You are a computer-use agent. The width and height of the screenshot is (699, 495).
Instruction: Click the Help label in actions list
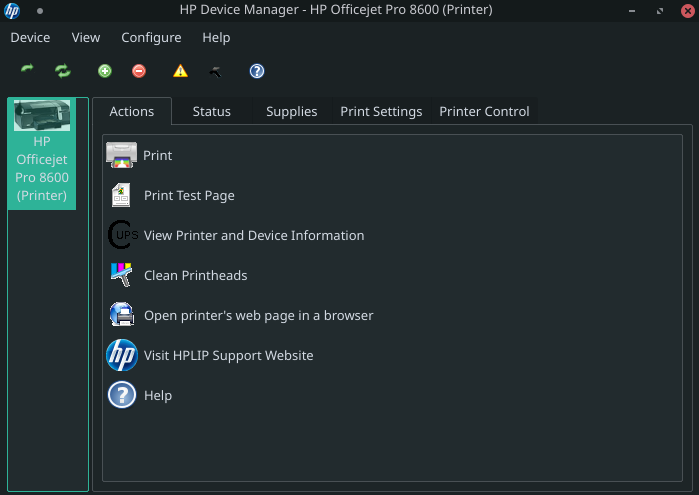click(158, 396)
